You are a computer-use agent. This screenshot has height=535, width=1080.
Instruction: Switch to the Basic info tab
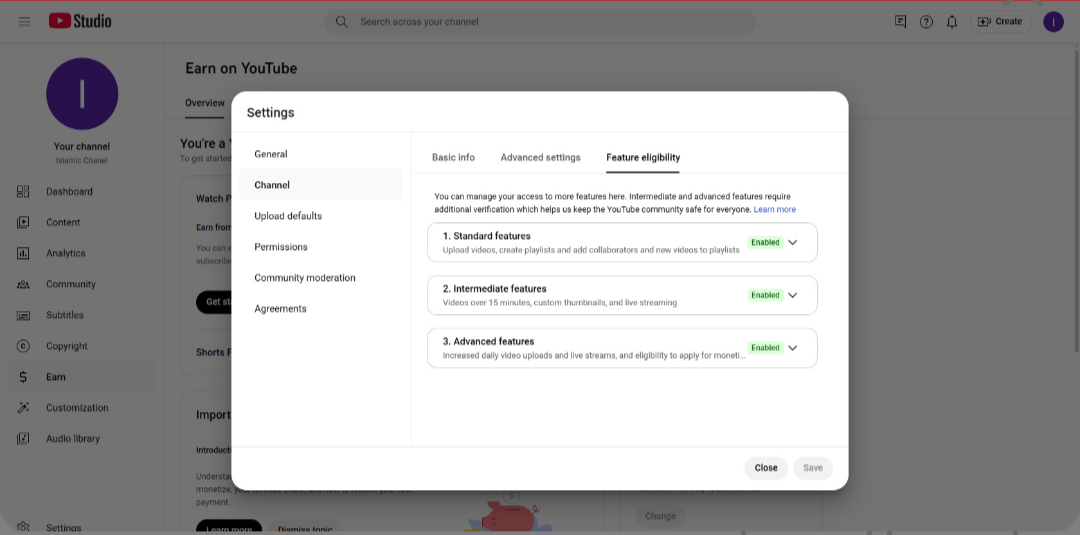pyautogui.click(x=453, y=158)
